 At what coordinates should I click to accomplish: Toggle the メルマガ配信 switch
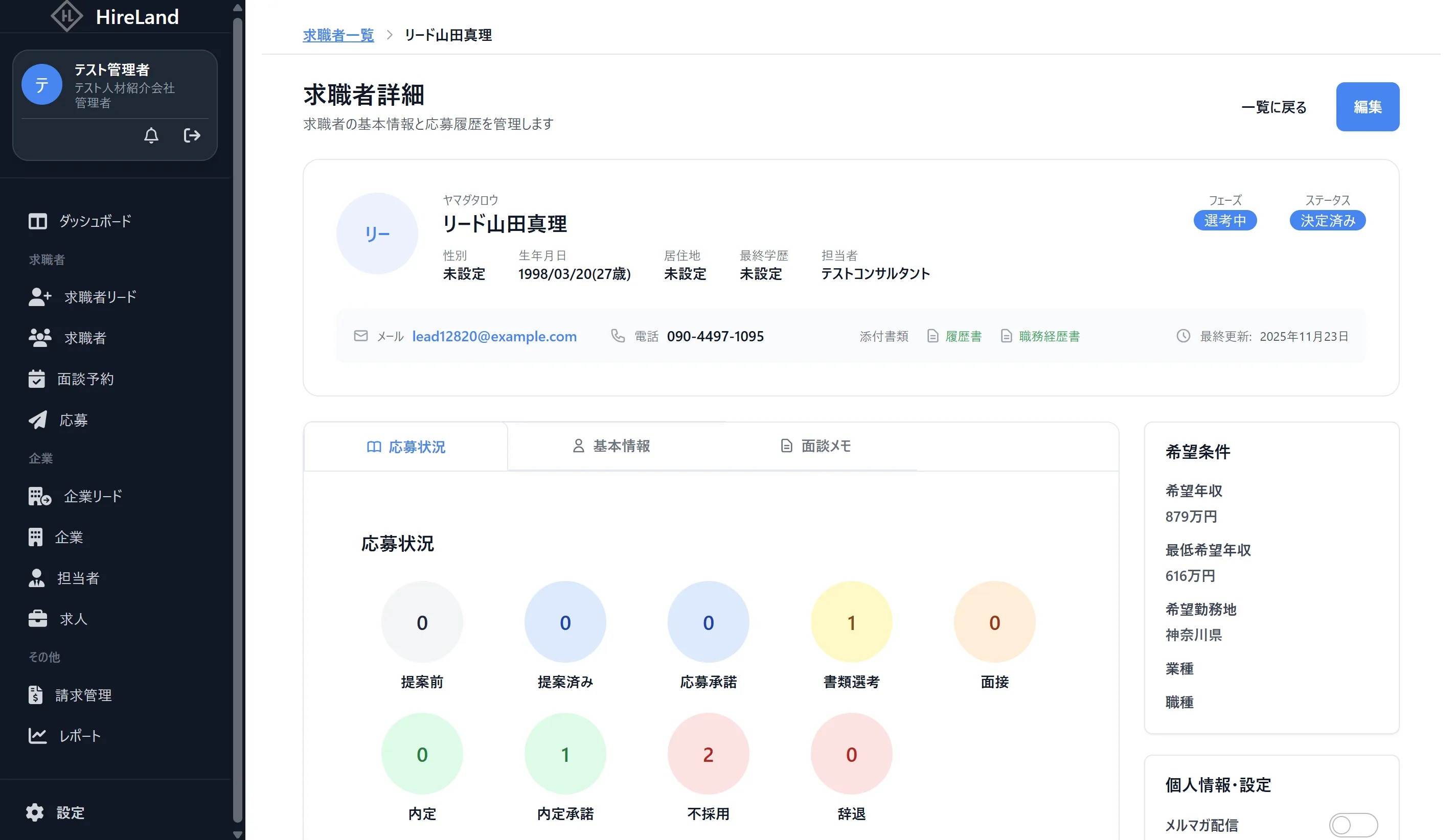(x=1353, y=825)
